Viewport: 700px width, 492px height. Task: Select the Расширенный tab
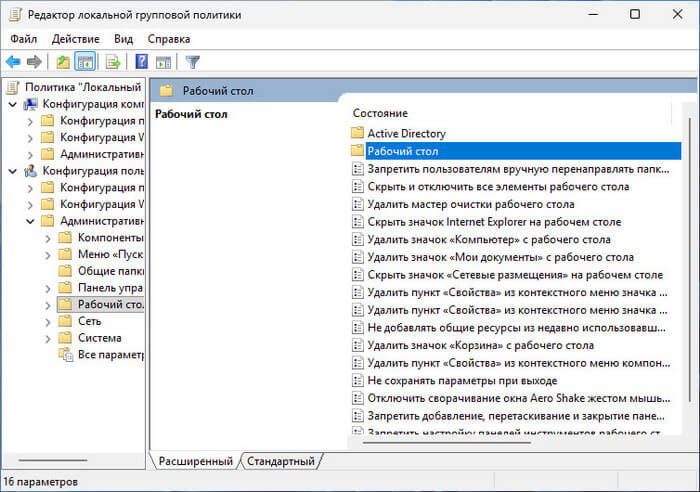click(x=195, y=461)
